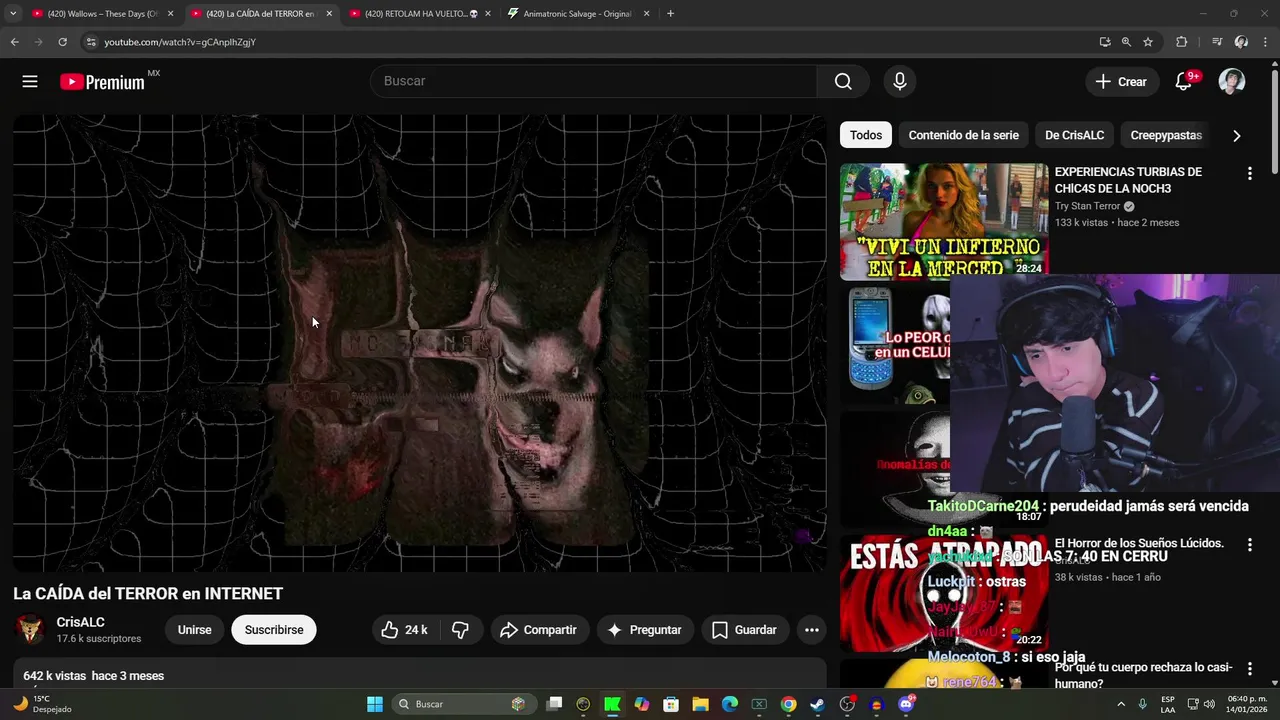The height and width of the screenshot is (720, 1280).
Task: Open Google Chrome taskbar icon
Action: (788, 704)
